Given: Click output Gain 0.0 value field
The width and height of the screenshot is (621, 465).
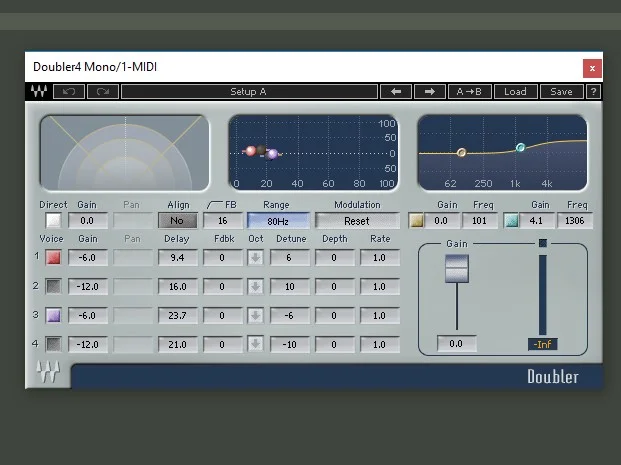Looking at the screenshot, I should [457, 343].
